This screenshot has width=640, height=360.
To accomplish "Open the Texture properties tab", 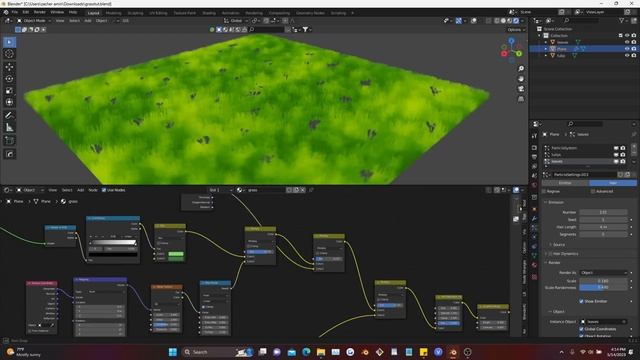I will coord(534,277).
